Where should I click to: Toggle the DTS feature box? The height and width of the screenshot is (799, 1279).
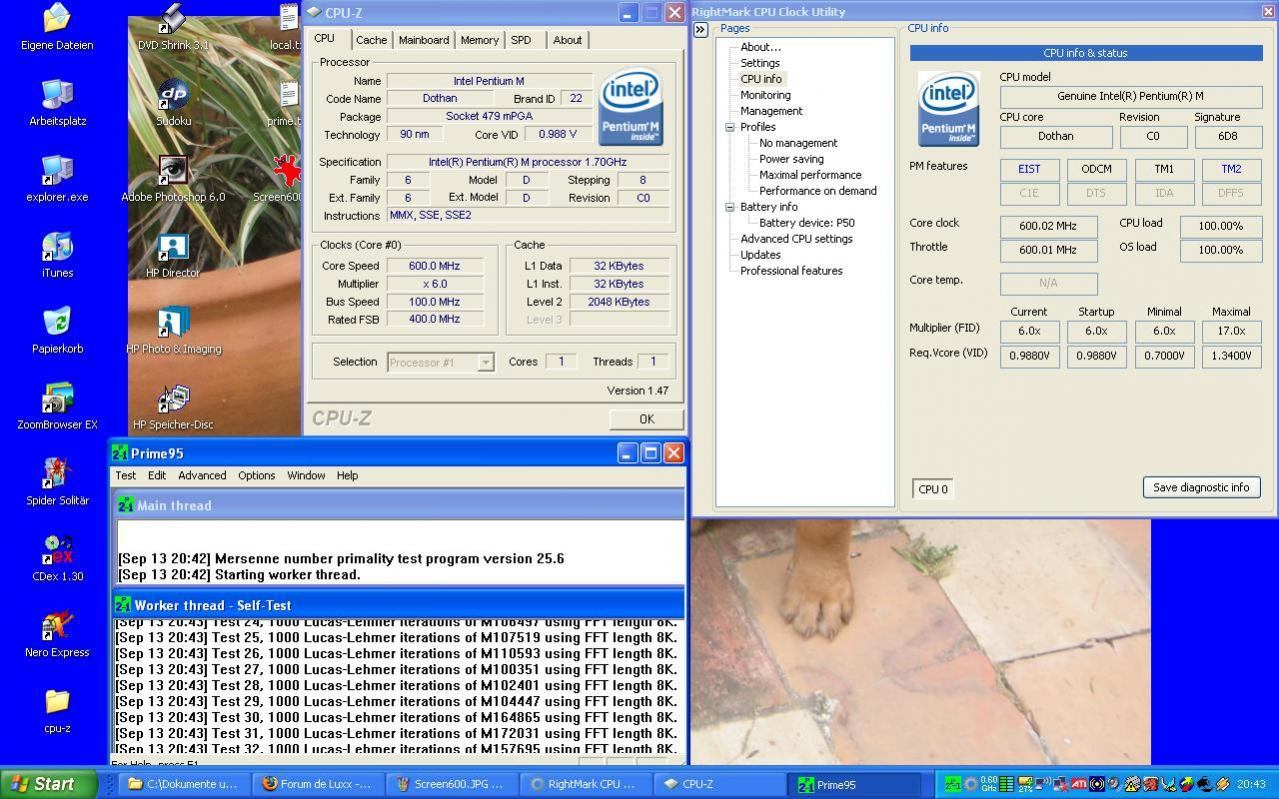pyautogui.click(x=1096, y=193)
